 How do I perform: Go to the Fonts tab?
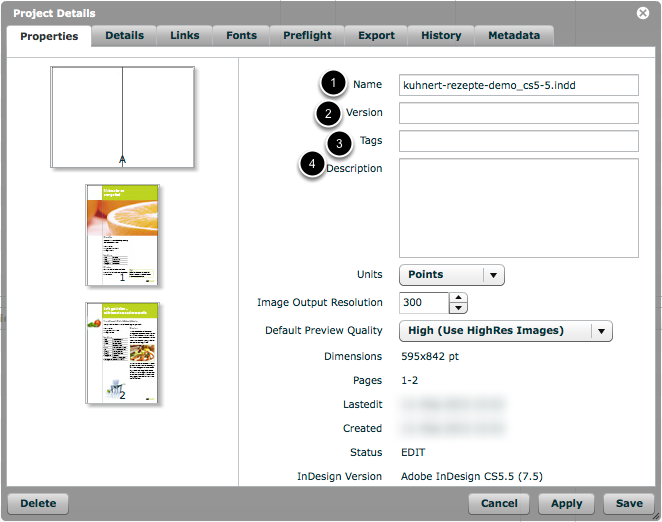click(x=241, y=35)
